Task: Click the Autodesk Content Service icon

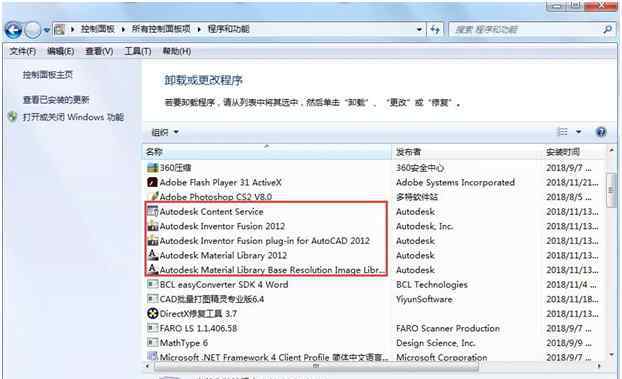Action: tap(153, 211)
